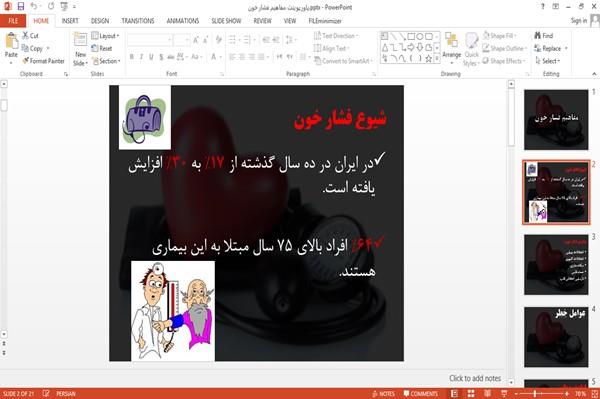Screen dimensions: 600x399
Task: Insert a New Slide
Action: [x=80, y=49]
